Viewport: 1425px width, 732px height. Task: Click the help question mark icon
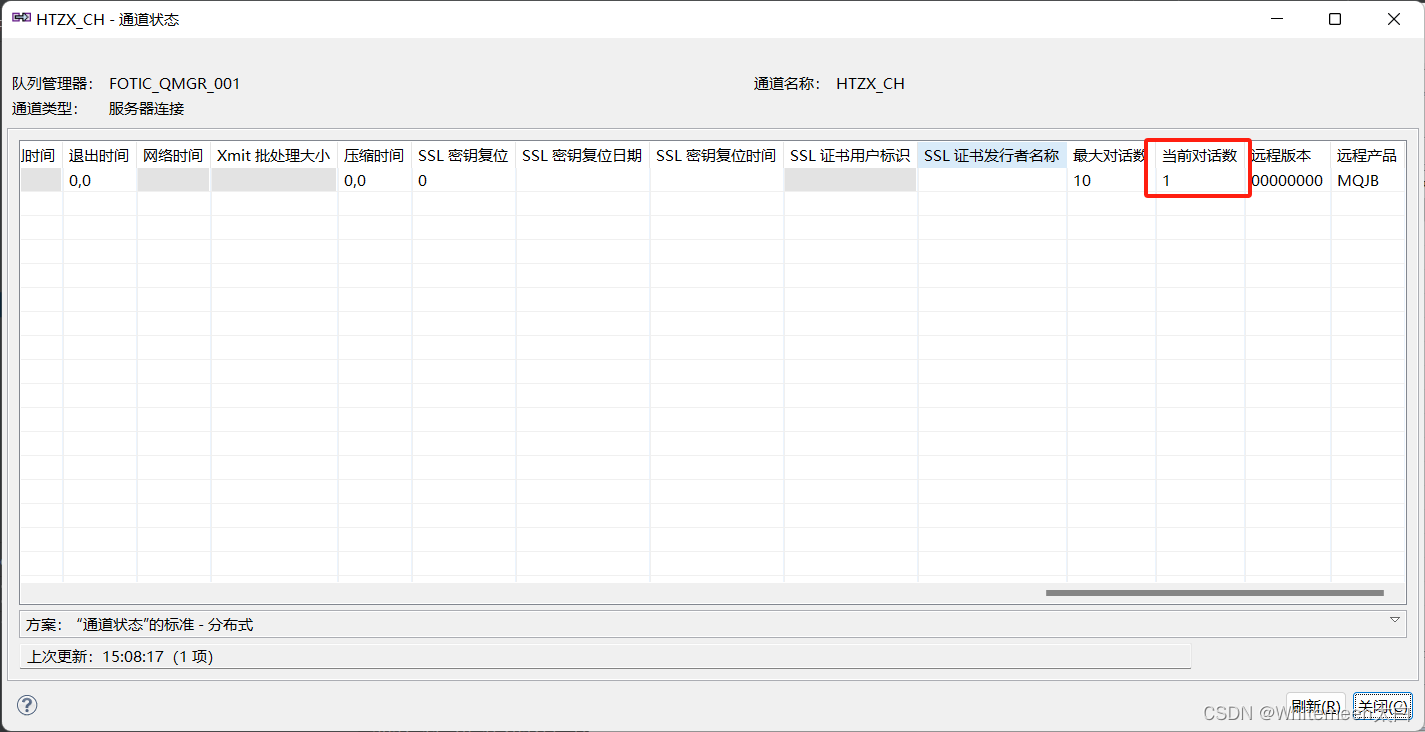pyautogui.click(x=27, y=705)
